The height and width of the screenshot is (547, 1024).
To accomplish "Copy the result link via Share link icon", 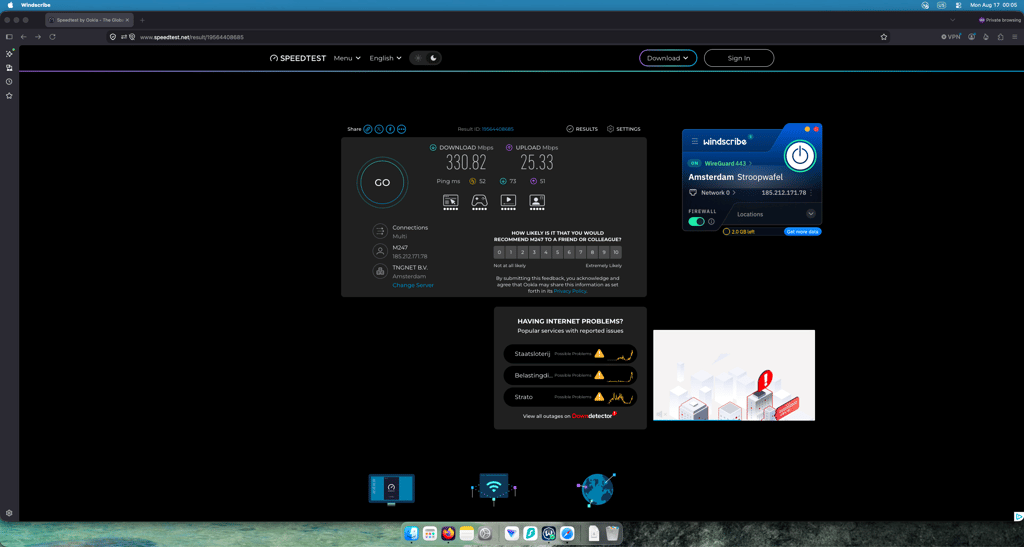I will 368,129.
